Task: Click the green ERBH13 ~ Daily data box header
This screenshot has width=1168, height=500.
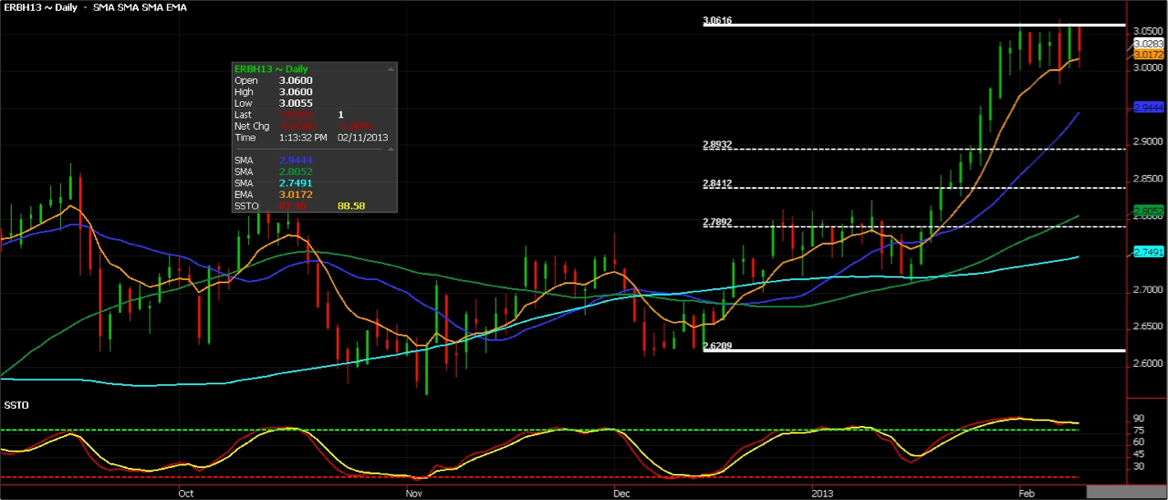Action: pos(270,68)
